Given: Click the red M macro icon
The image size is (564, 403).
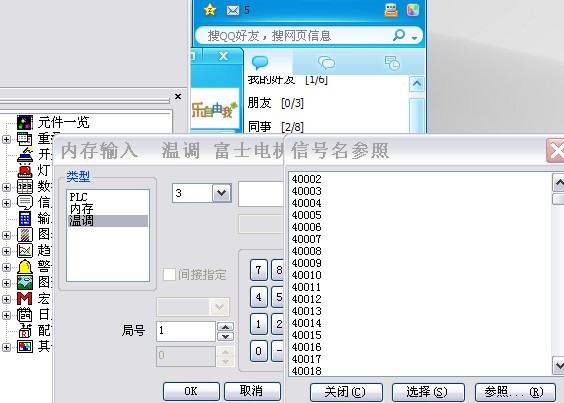Looking at the screenshot, I should (x=25, y=299).
